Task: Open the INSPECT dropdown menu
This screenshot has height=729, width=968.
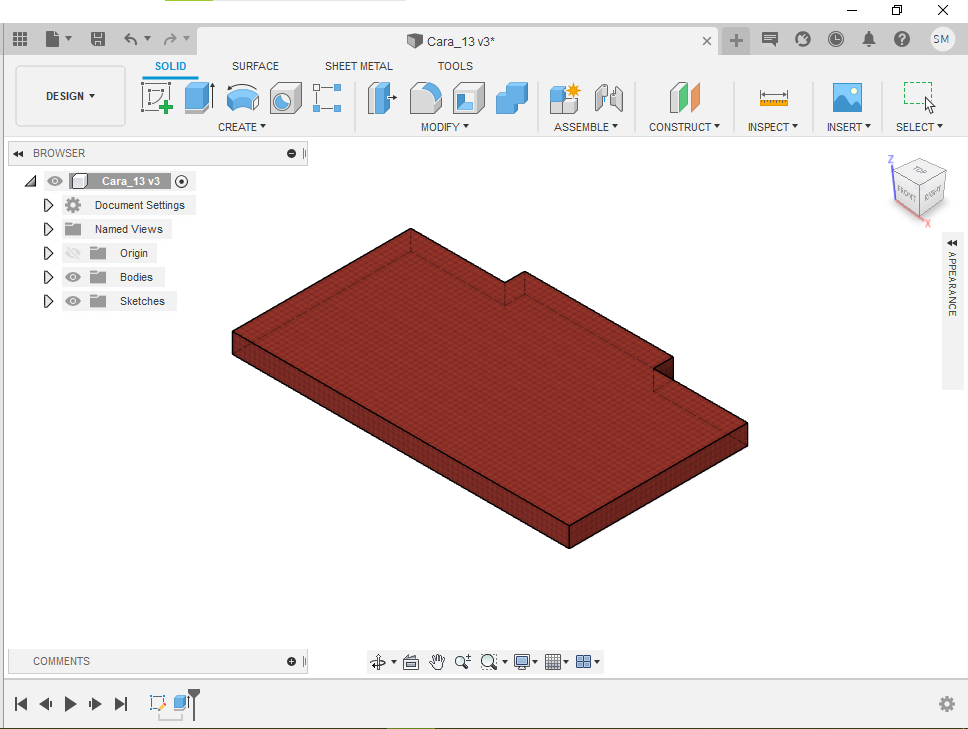Action: (773, 127)
